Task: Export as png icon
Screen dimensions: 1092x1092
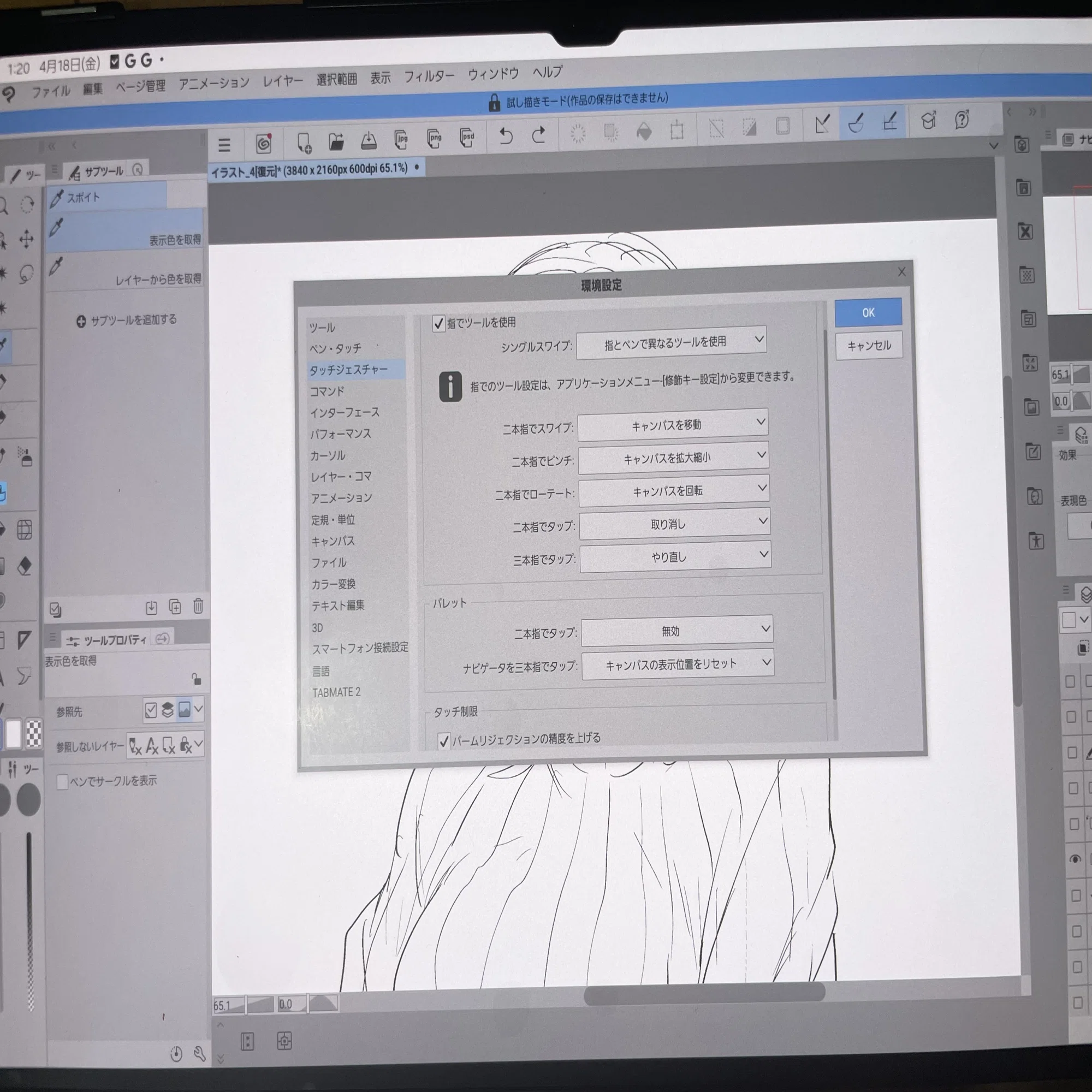Action: pos(434,138)
